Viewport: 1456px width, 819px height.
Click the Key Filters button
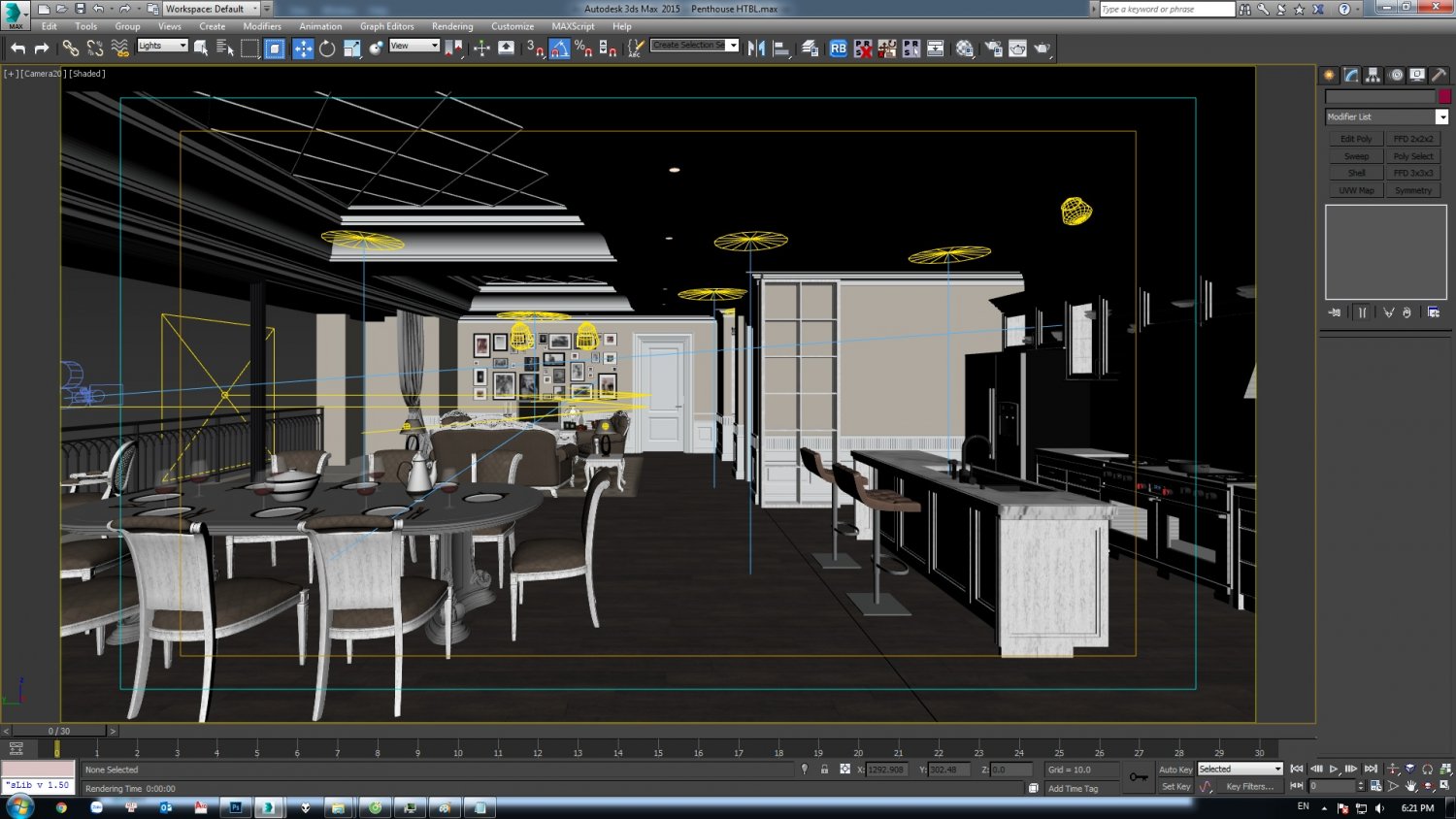point(1251,786)
